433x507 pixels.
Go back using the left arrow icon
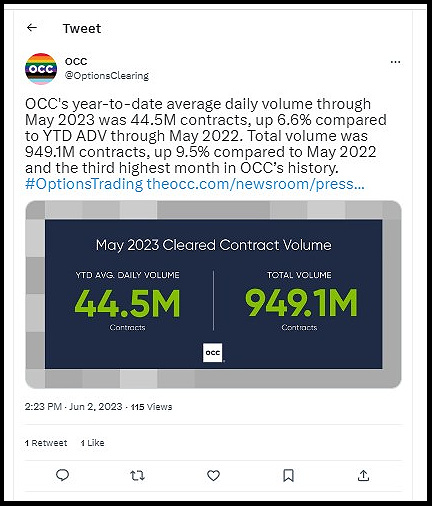pos(32,28)
